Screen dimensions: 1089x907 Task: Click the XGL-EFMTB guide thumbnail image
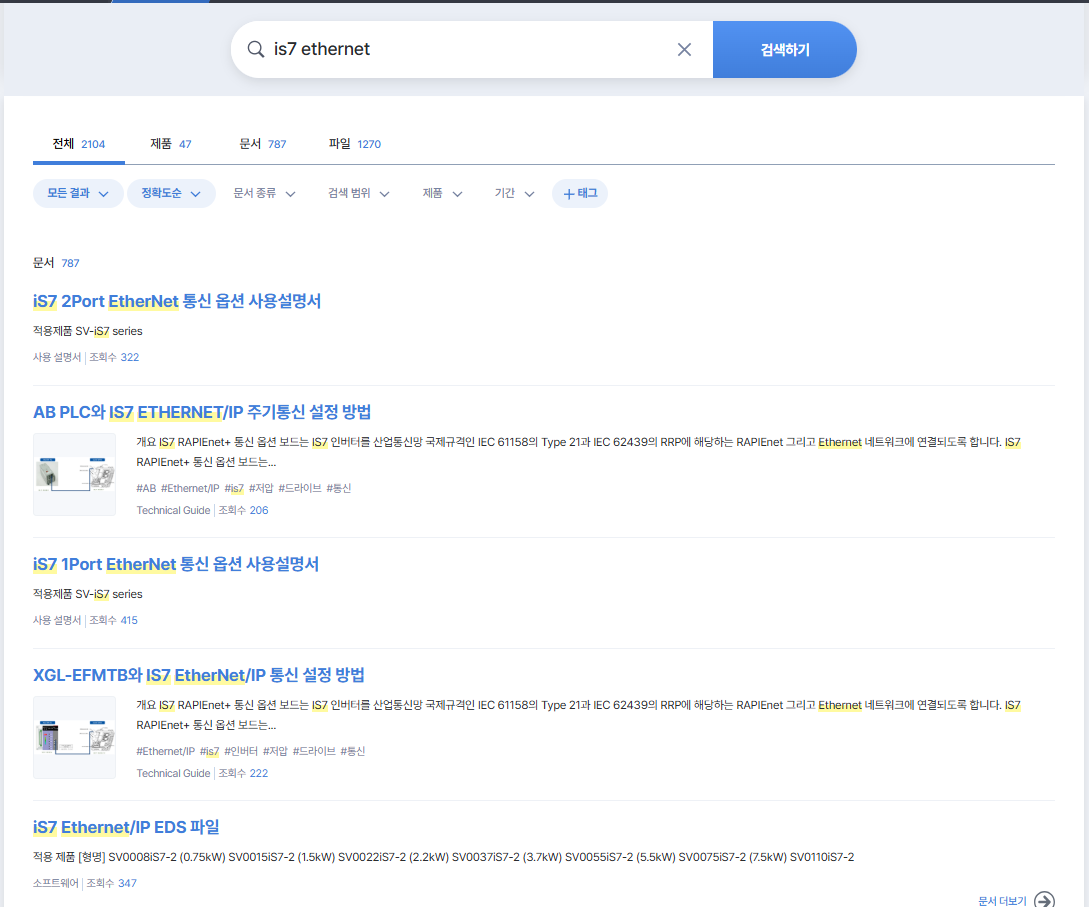point(74,737)
